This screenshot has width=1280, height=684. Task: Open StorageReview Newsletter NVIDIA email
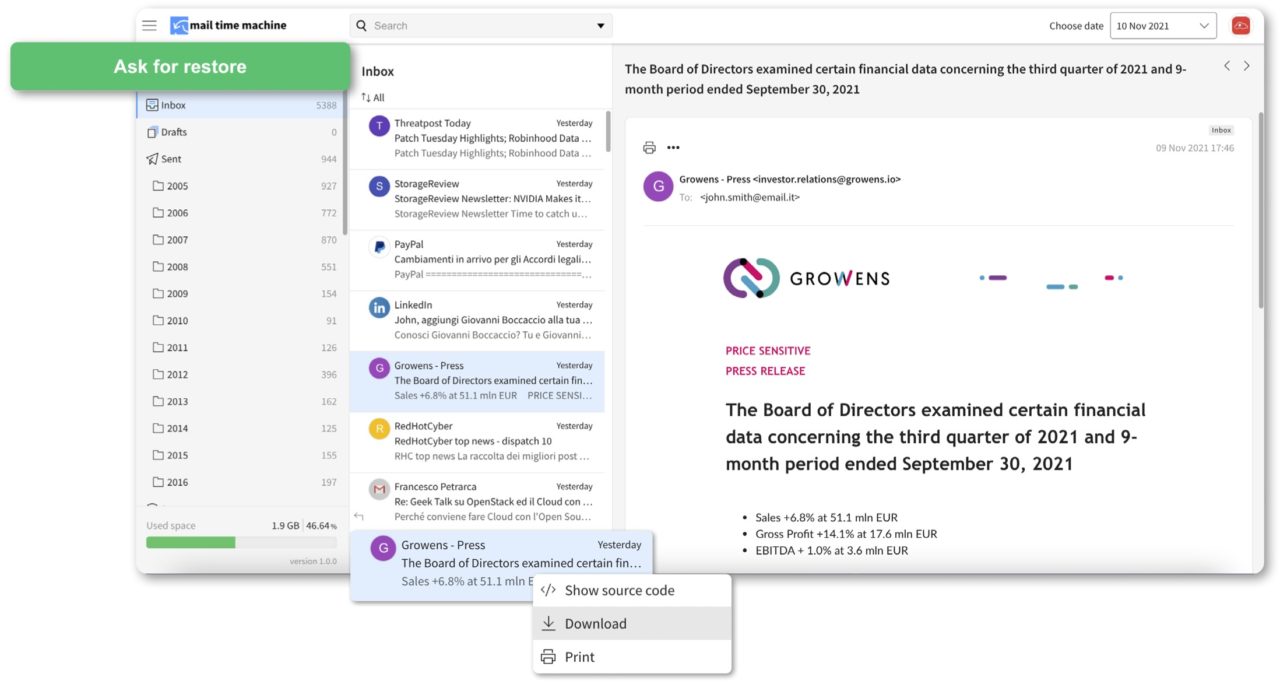tap(477, 199)
